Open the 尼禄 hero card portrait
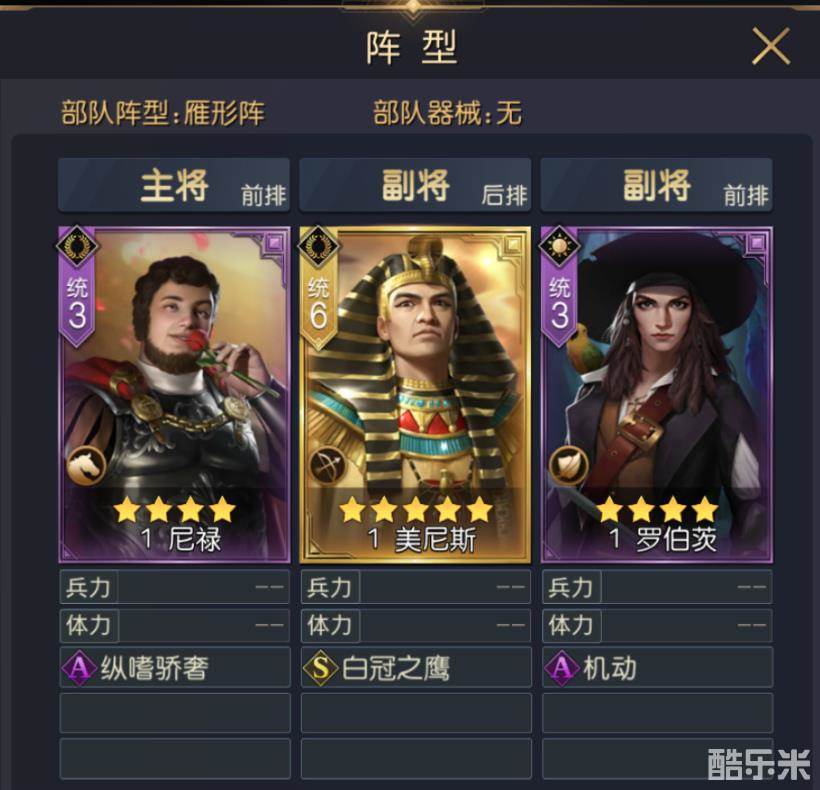 click(x=174, y=395)
